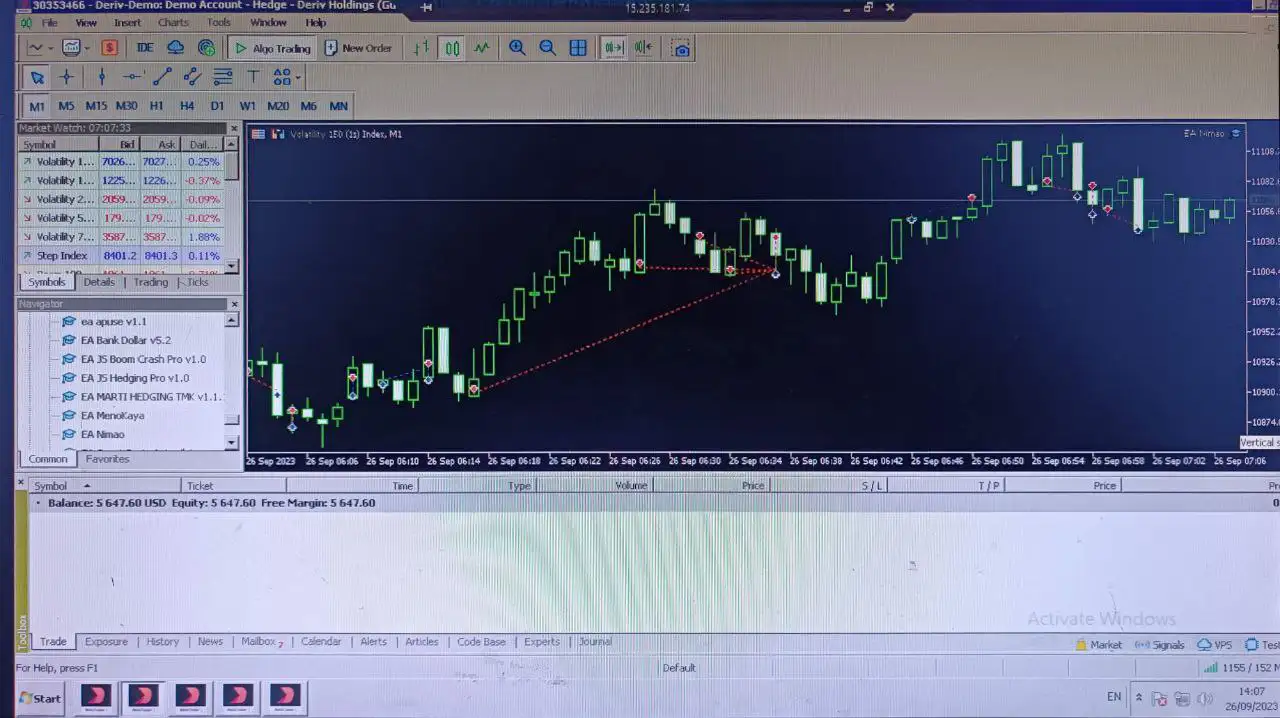Click Market Watch scrollbar down arrow
Image resolution: width=1280 pixels, height=718 pixels.
click(232, 266)
